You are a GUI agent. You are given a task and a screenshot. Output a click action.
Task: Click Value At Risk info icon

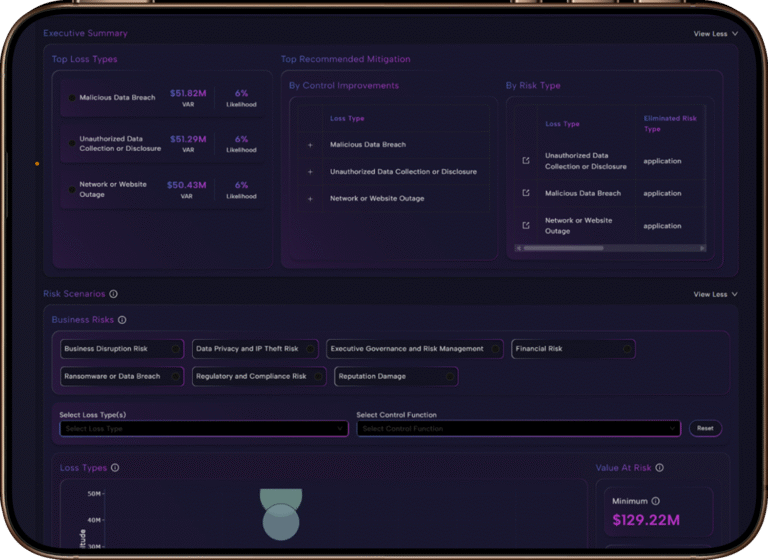(x=659, y=468)
